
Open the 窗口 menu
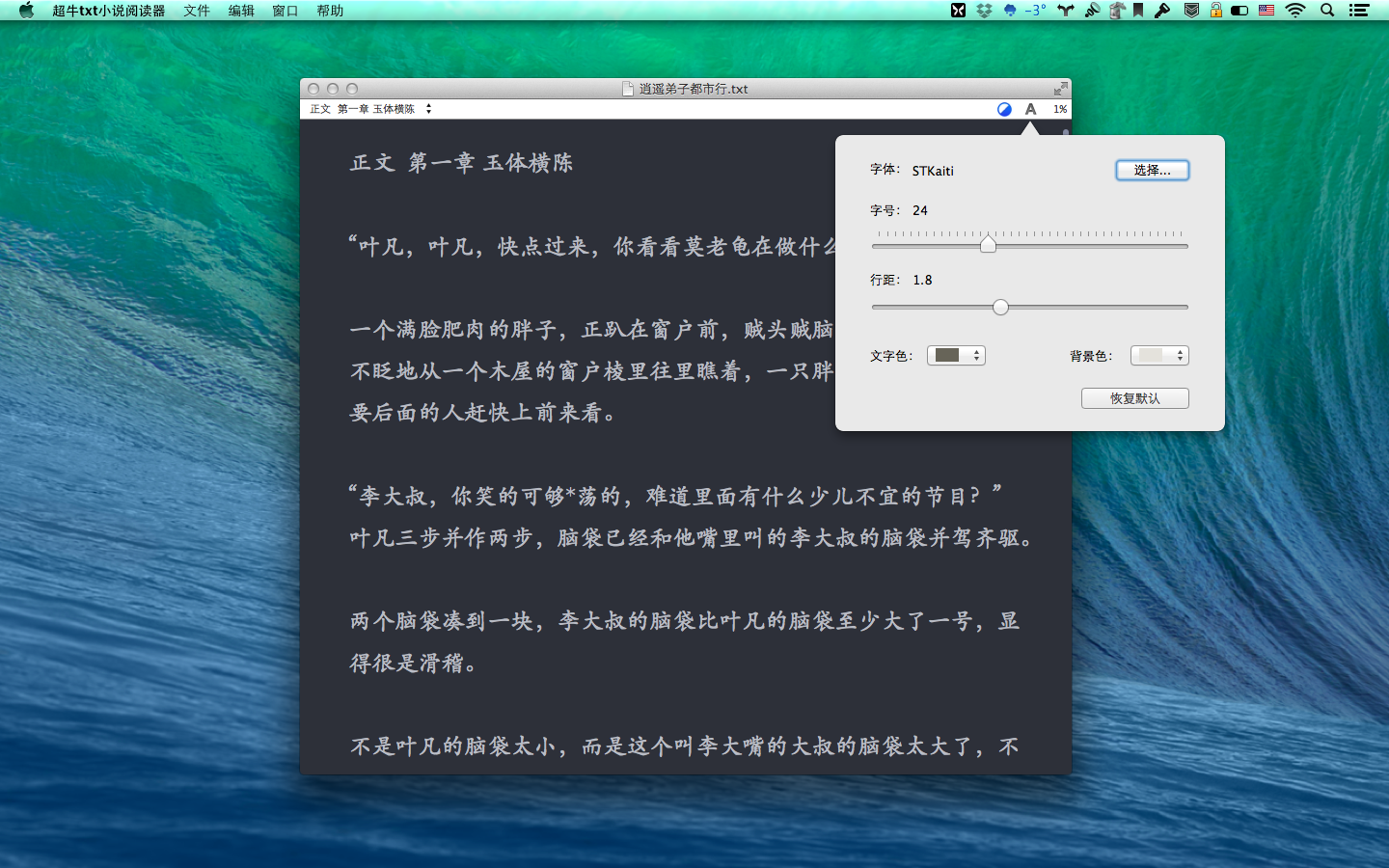(x=285, y=11)
